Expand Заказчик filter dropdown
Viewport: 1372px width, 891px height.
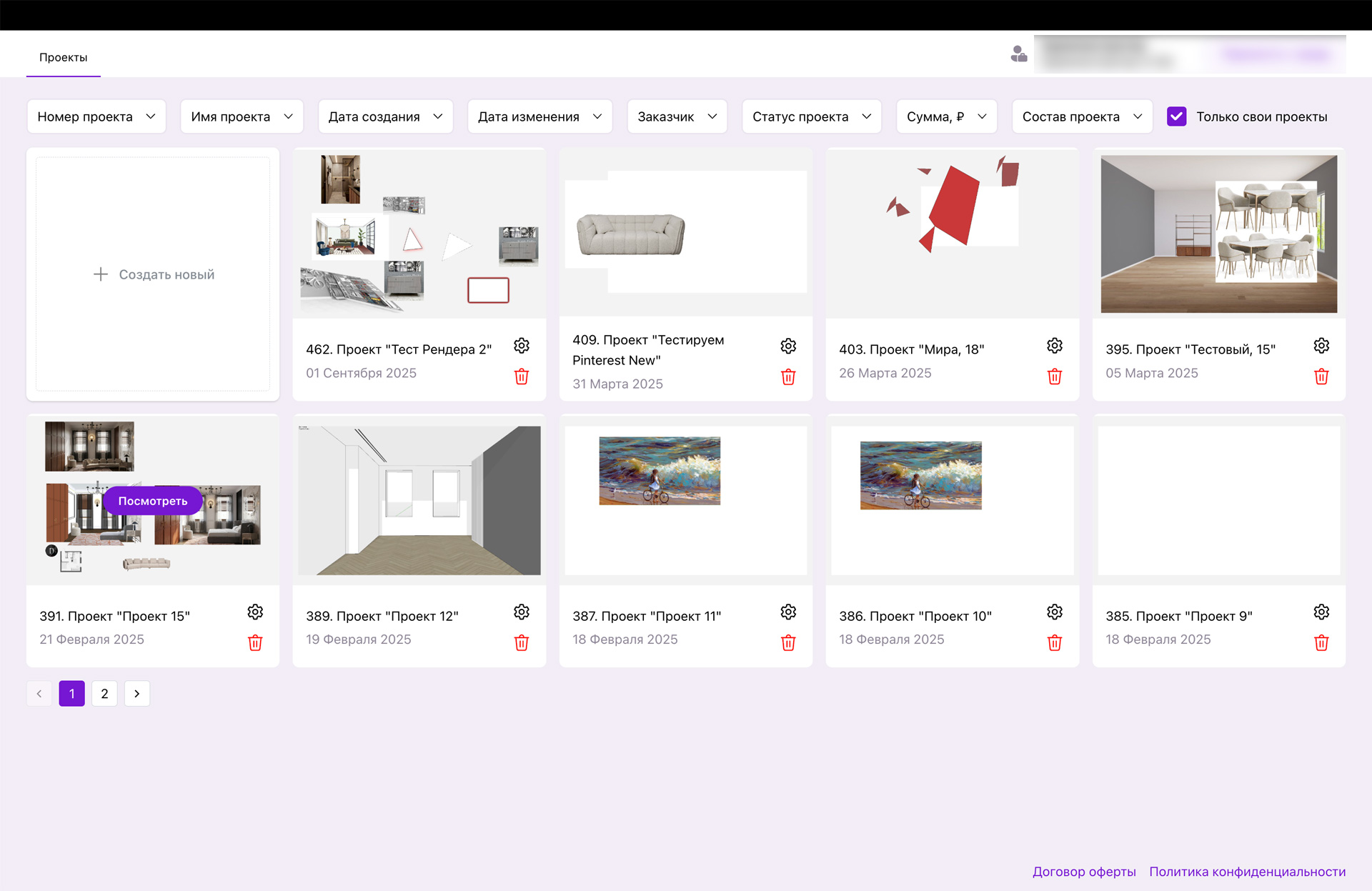677,116
